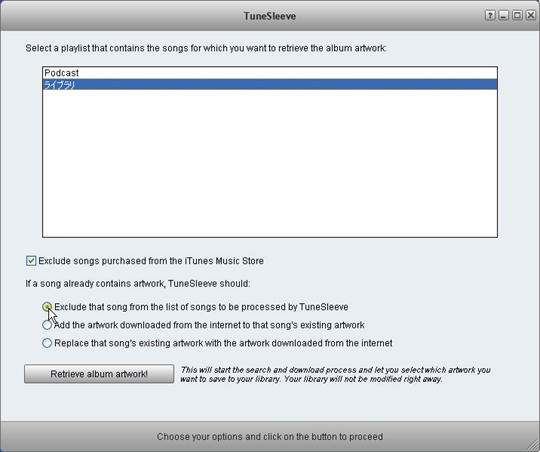Click the 'Exclude songs purchased from the iTunes Music Store' label

pos(151,261)
